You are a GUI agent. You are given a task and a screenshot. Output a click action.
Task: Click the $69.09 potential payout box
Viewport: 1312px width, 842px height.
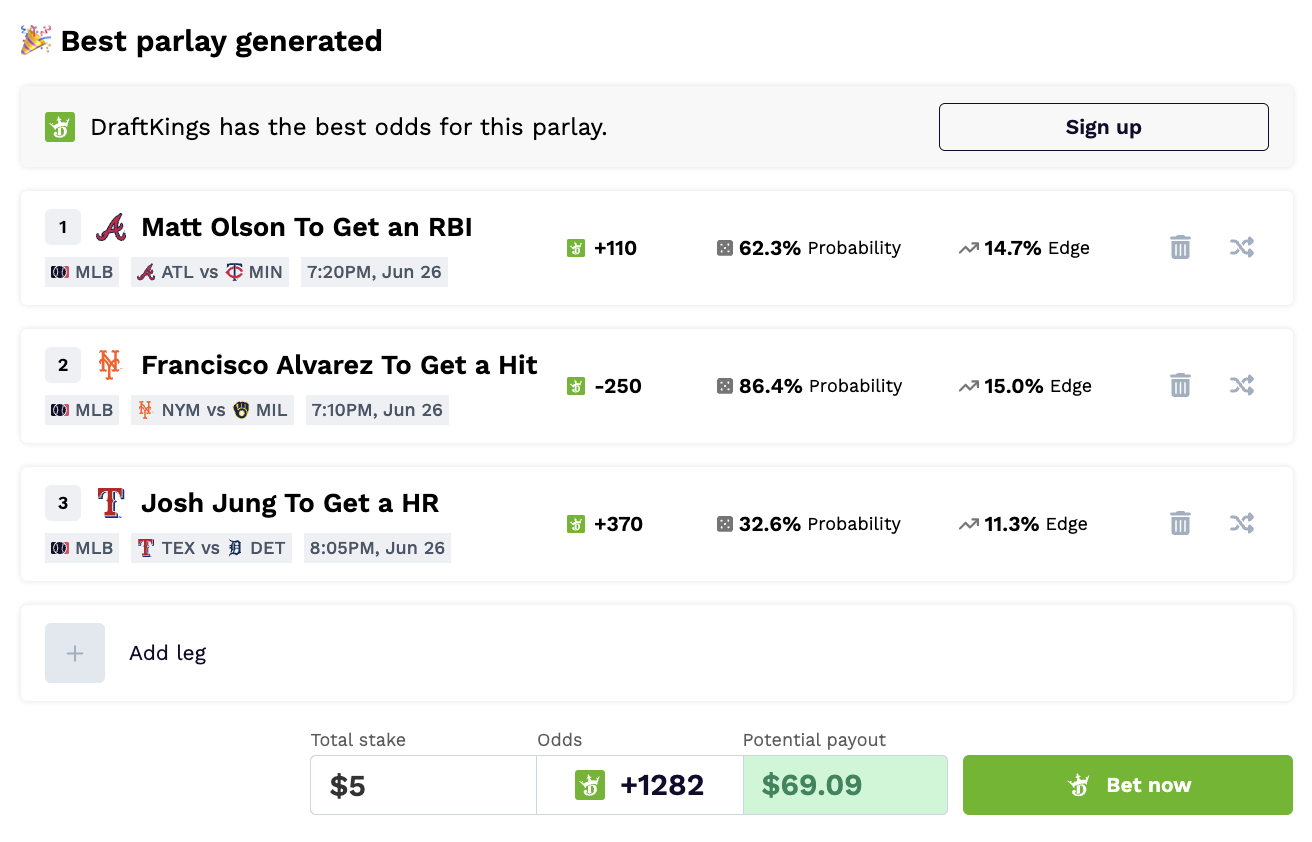click(x=845, y=785)
